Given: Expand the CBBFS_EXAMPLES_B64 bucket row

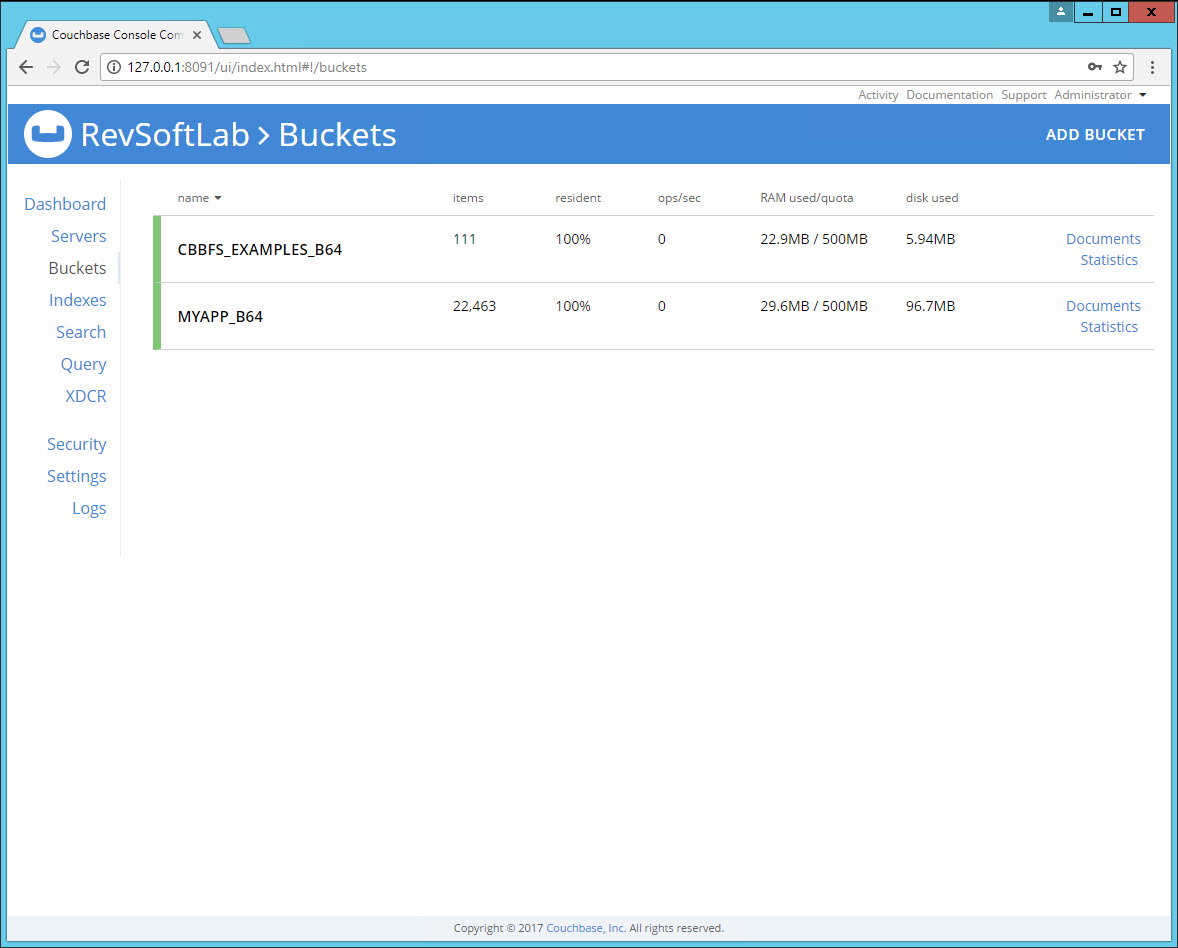Looking at the screenshot, I should [653, 249].
